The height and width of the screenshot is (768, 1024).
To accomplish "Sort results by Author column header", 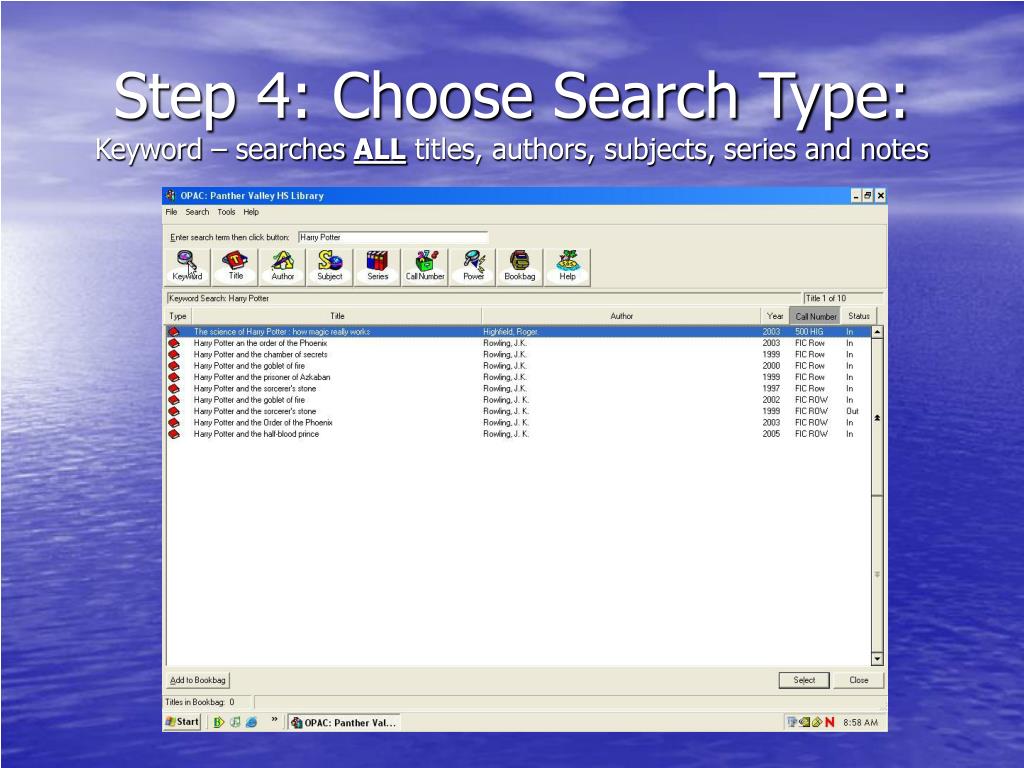I will [622, 316].
